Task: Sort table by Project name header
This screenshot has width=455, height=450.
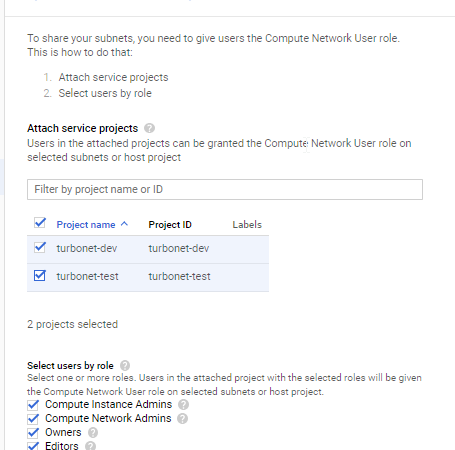Action: coord(86,225)
